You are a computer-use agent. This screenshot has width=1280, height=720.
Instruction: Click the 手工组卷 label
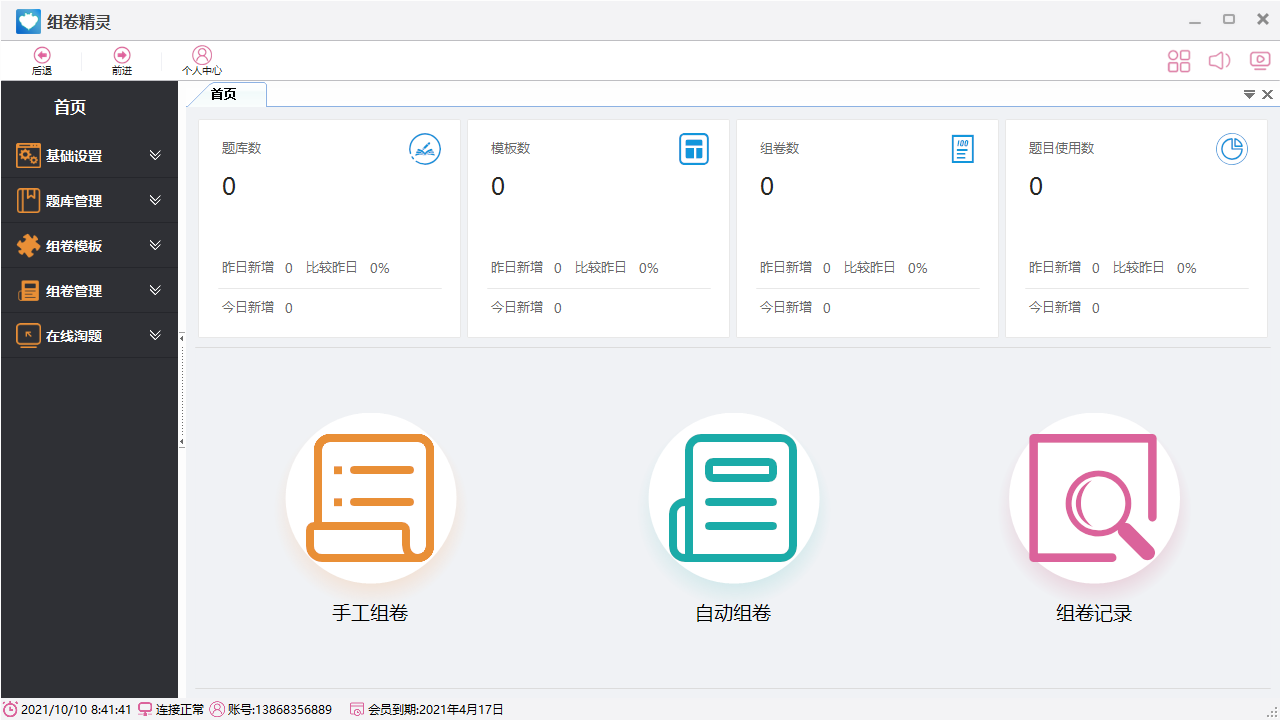(x=370, y=614)
